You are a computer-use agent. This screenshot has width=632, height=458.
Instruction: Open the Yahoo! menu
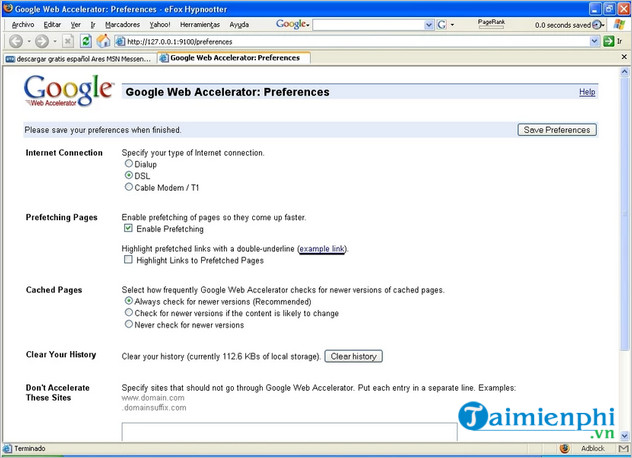point(160,25)
